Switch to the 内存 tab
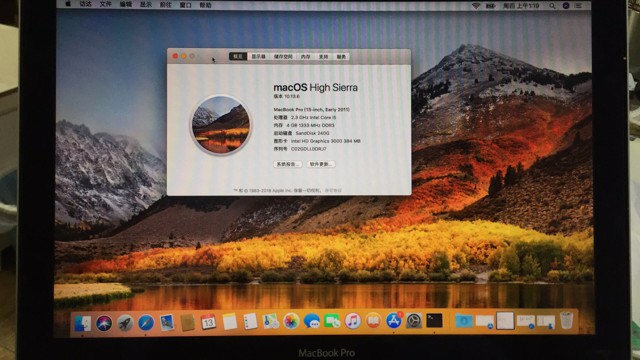The image size is (640, 360). (x=306, y=56)
